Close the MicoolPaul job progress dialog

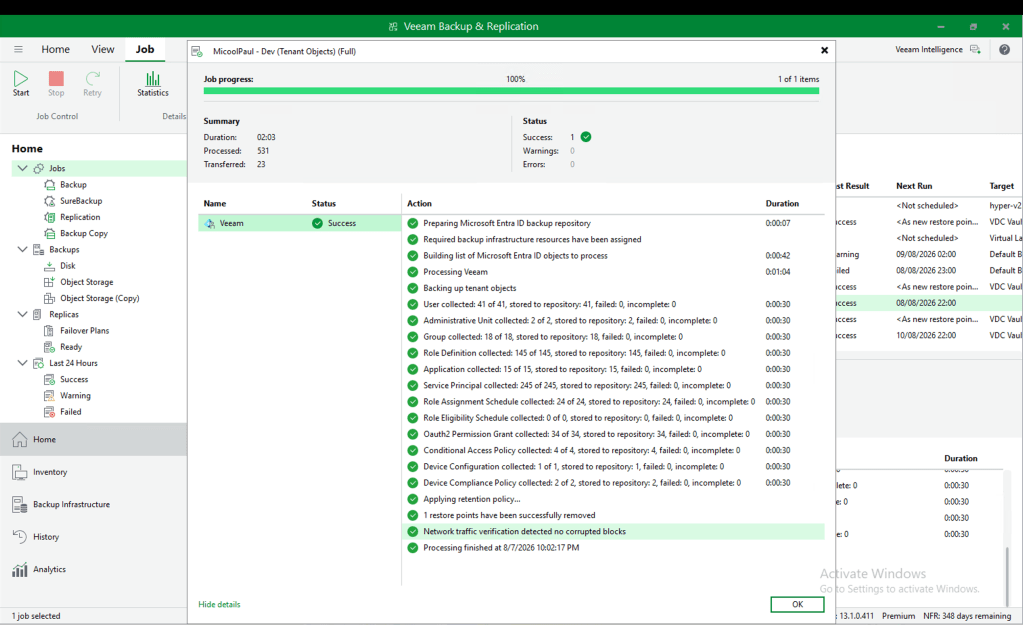click(x=824, y=50)
